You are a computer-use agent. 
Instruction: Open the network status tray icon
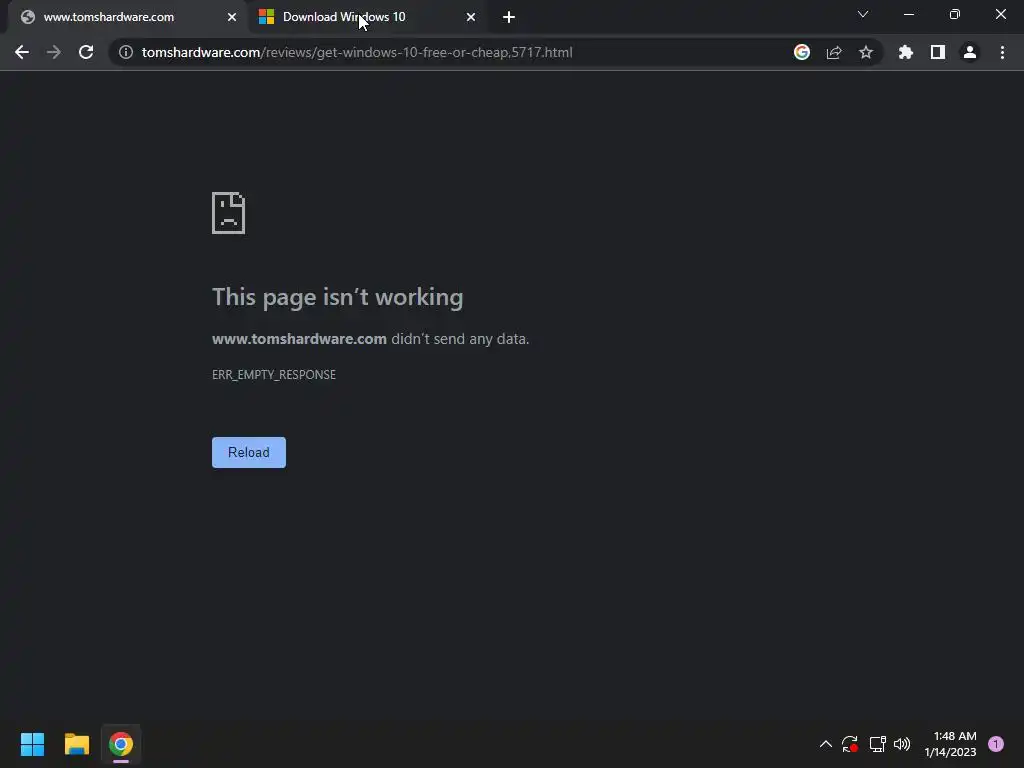[877, 744]
